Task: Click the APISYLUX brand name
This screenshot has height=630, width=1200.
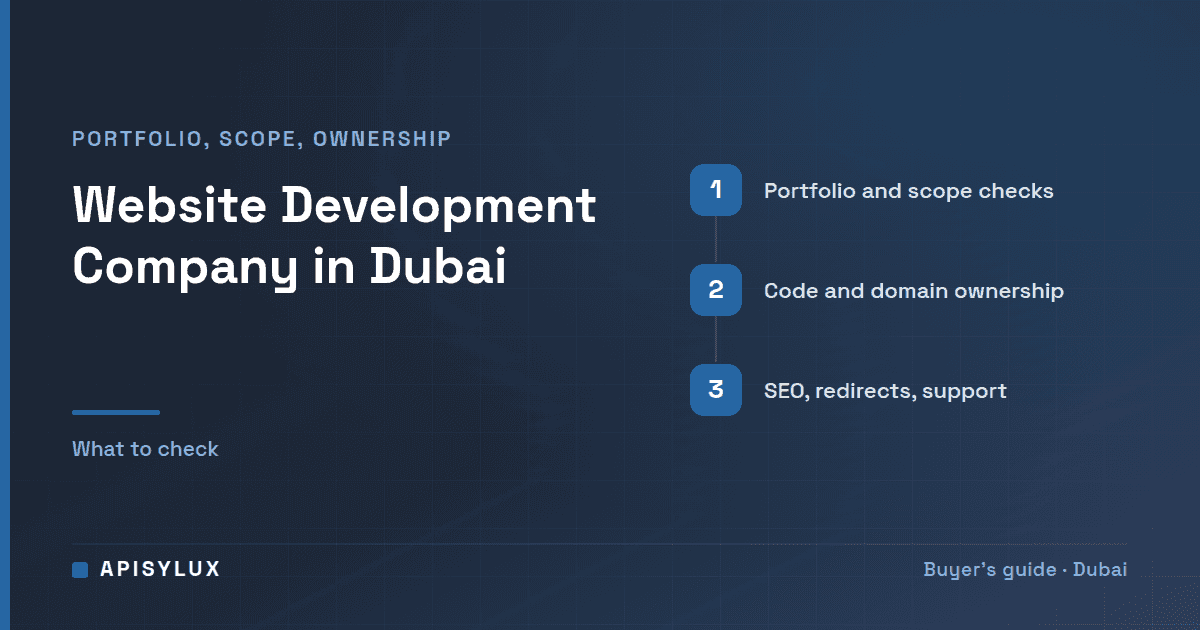Action: 160,570
